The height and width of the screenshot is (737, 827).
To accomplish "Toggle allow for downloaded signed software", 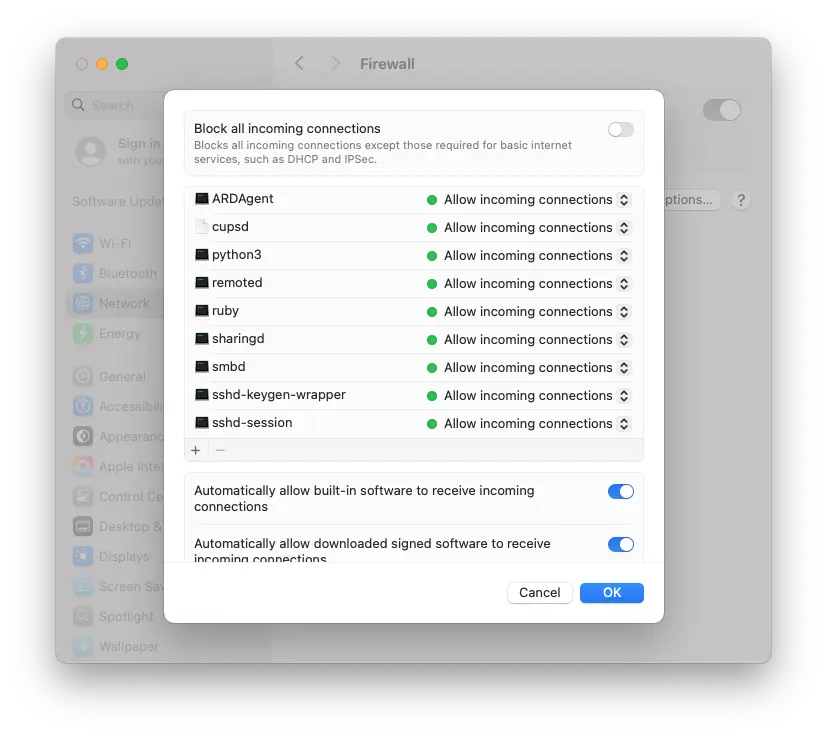I will [x=621, y=544].
